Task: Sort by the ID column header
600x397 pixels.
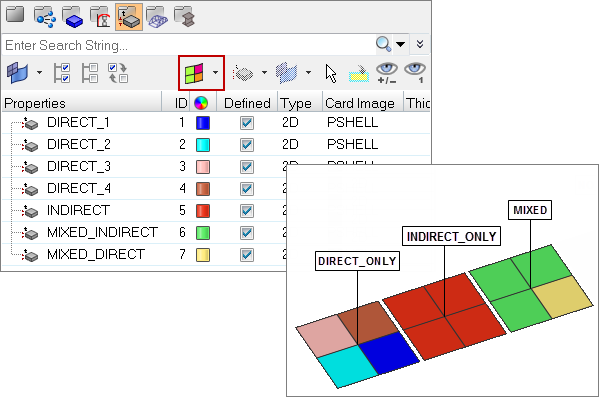Action: [181, 103]
